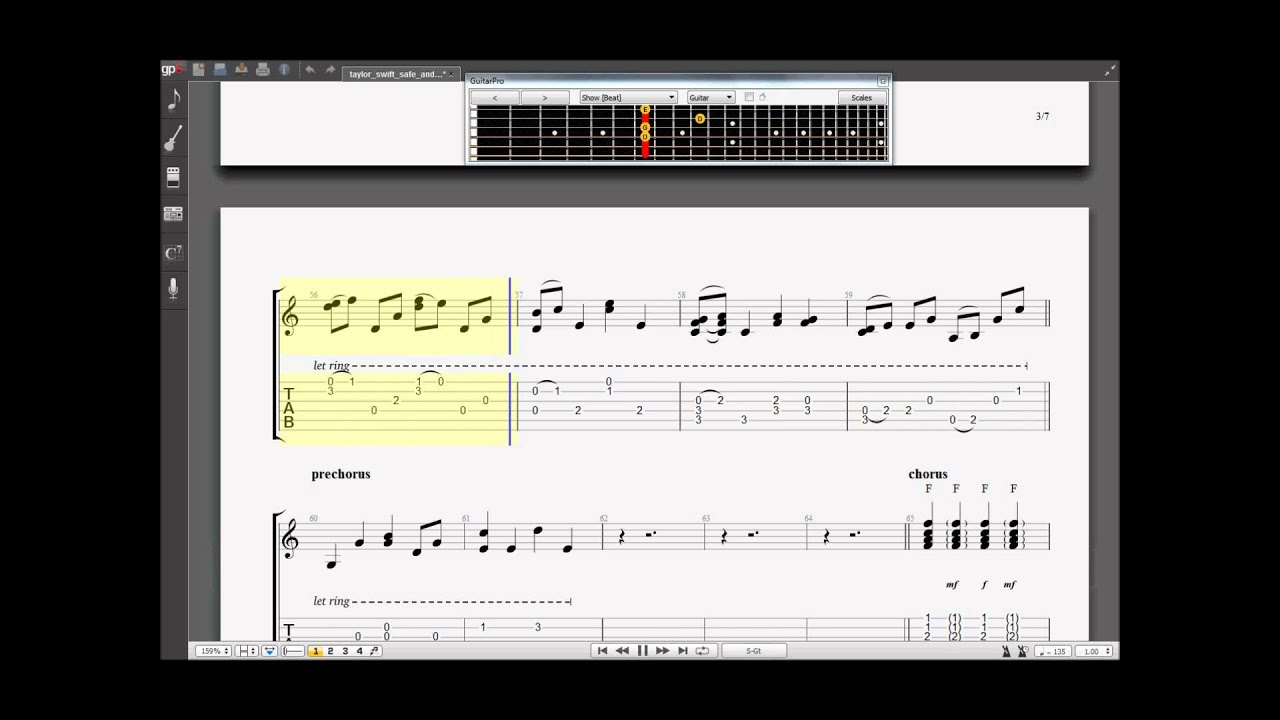Screen dimensions: 1280x720
Task: Toggle multi-voice edit mode
Action: click(375, 651)
